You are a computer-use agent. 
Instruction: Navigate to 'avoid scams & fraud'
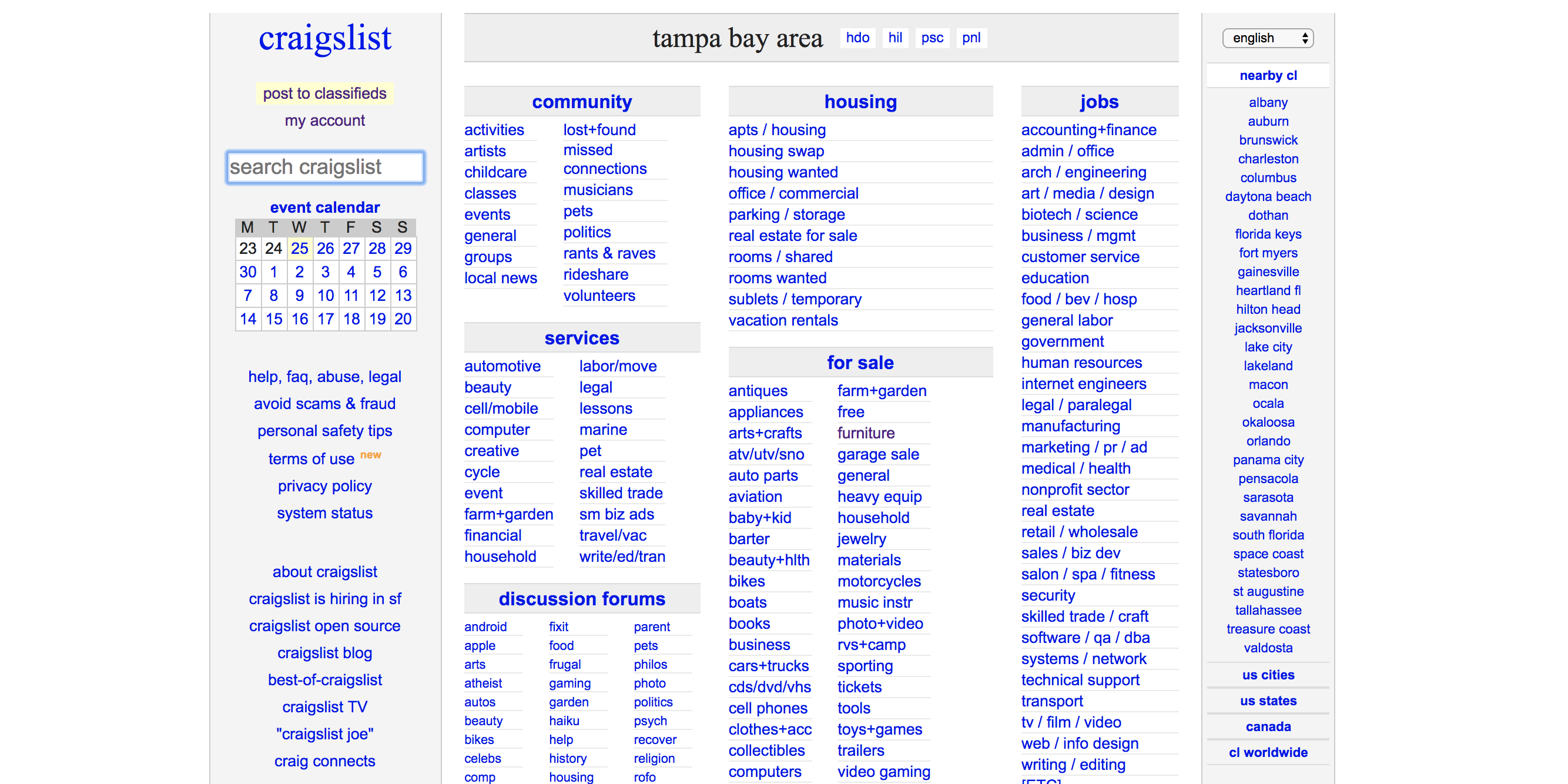326,404
